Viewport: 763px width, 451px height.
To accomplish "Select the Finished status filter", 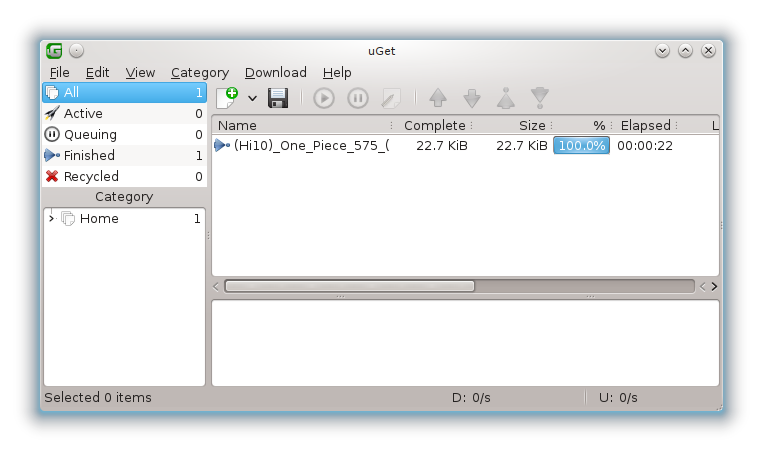I will (x=89, y=155).
